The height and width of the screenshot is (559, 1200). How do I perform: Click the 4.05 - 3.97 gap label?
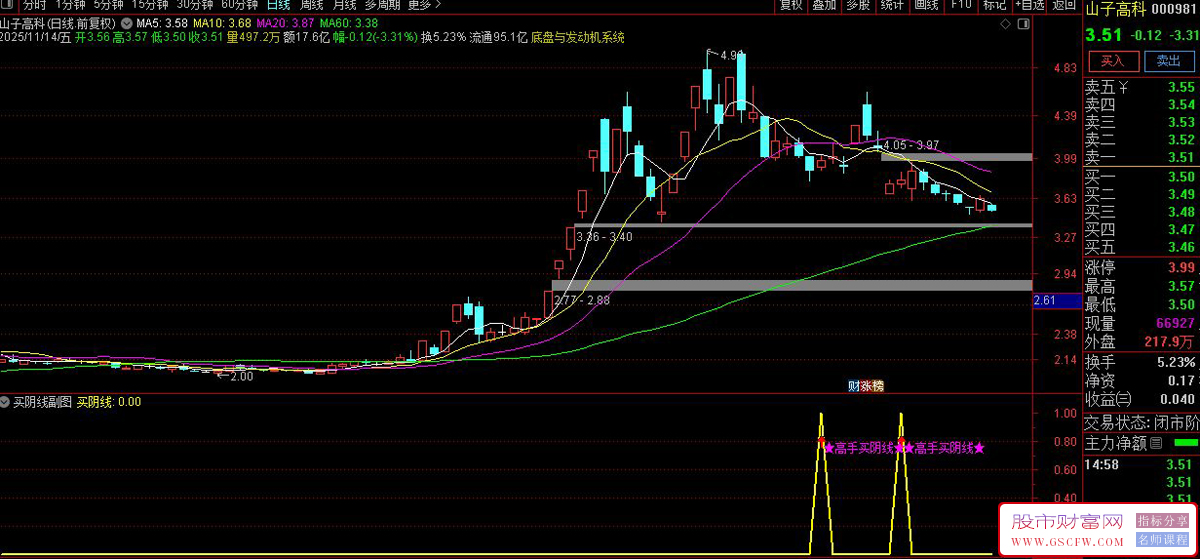(909, 145)
